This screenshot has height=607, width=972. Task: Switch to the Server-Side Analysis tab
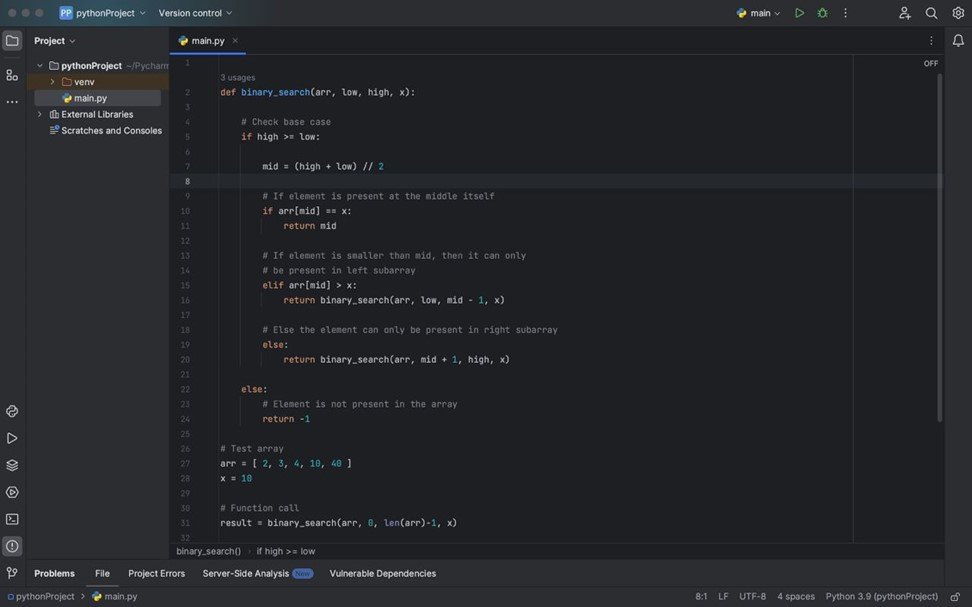tap(257, 574)
